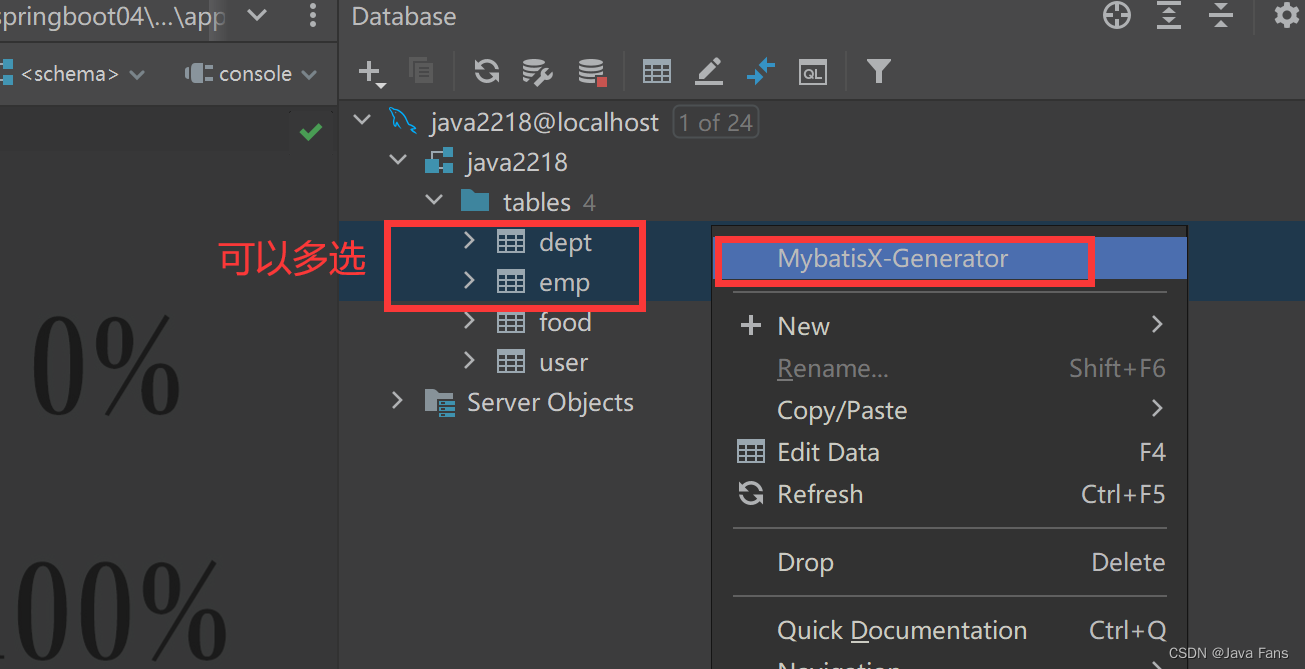Select Server Objects in the tree
The width and height of the screenshot is (1305, 669).
point(550,402)
